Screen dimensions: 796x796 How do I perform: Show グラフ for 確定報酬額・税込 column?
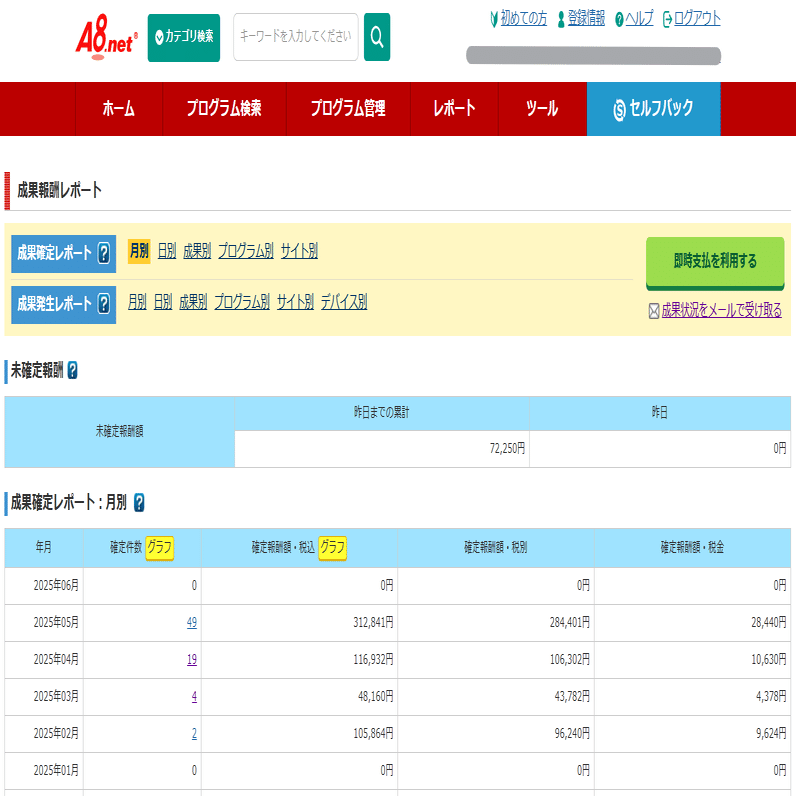(333, 548)
